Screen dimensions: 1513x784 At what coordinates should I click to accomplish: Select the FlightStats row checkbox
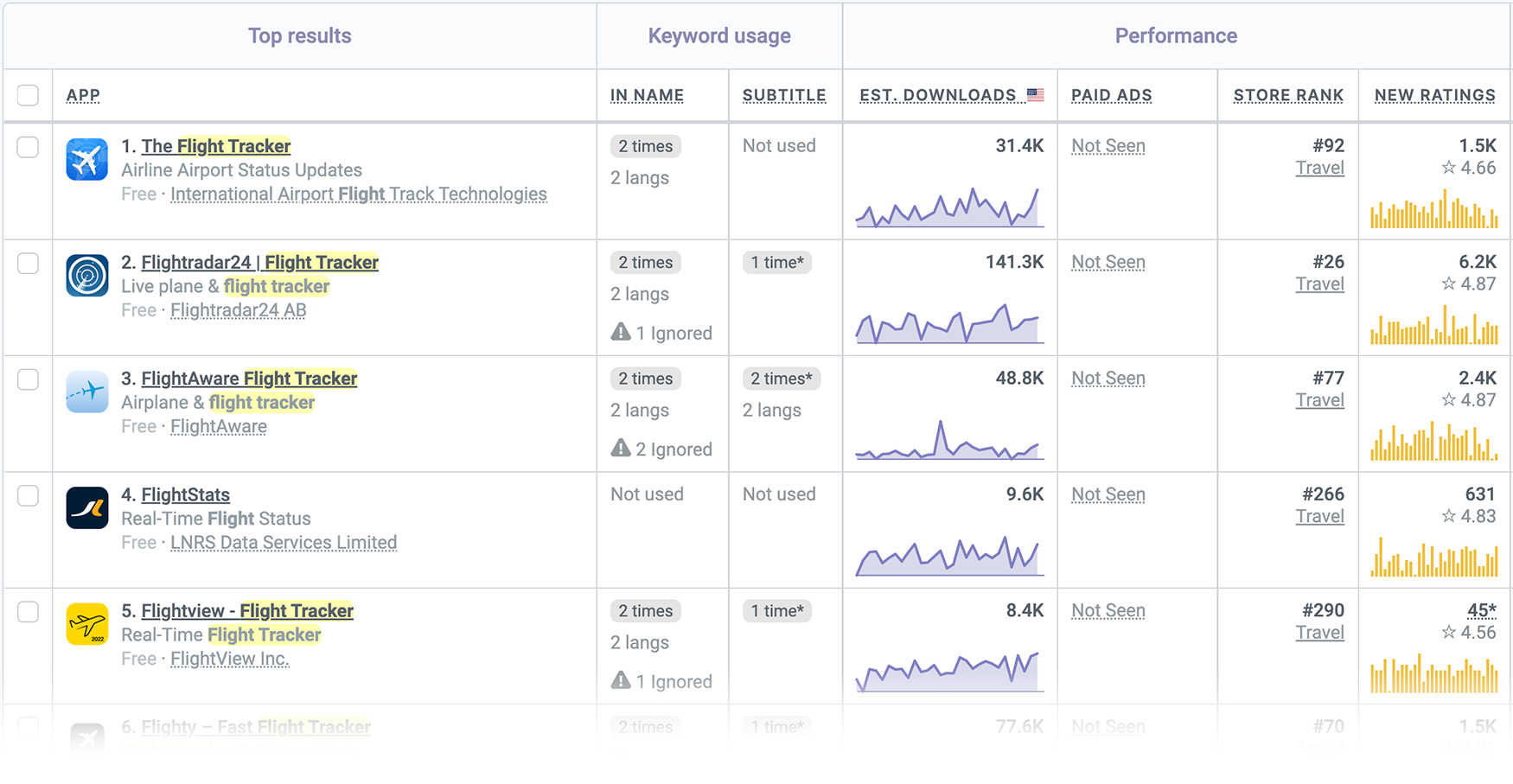click(x=28, y=495)
